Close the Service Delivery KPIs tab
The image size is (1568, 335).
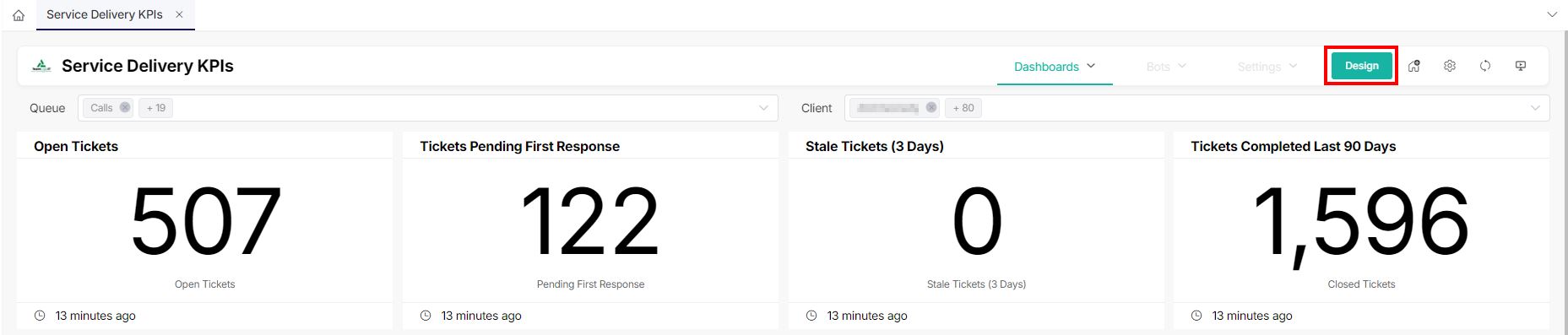tap(179, 14)
